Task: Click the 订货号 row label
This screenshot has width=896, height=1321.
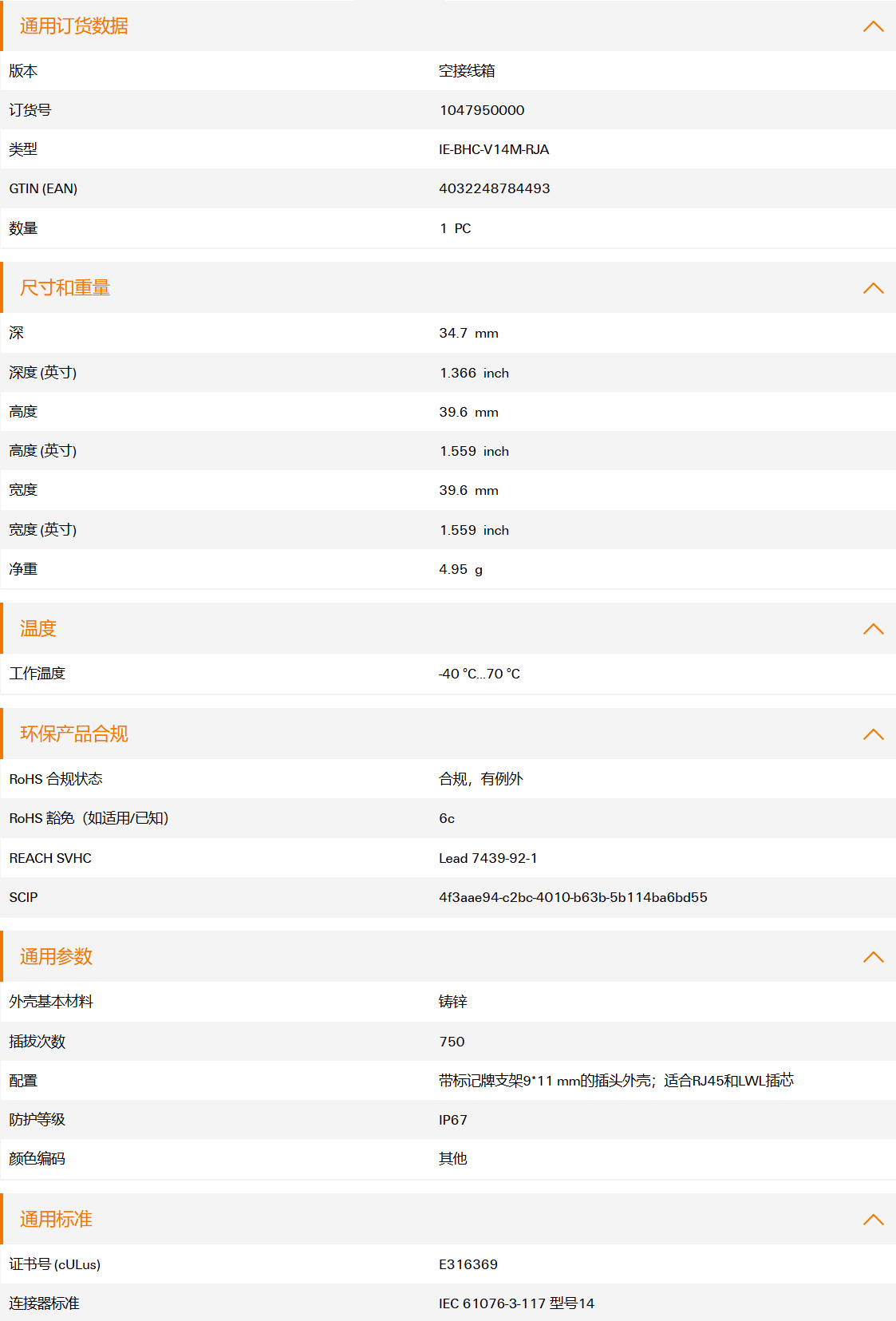Action: pyautogui.click(x=30, y=110)
